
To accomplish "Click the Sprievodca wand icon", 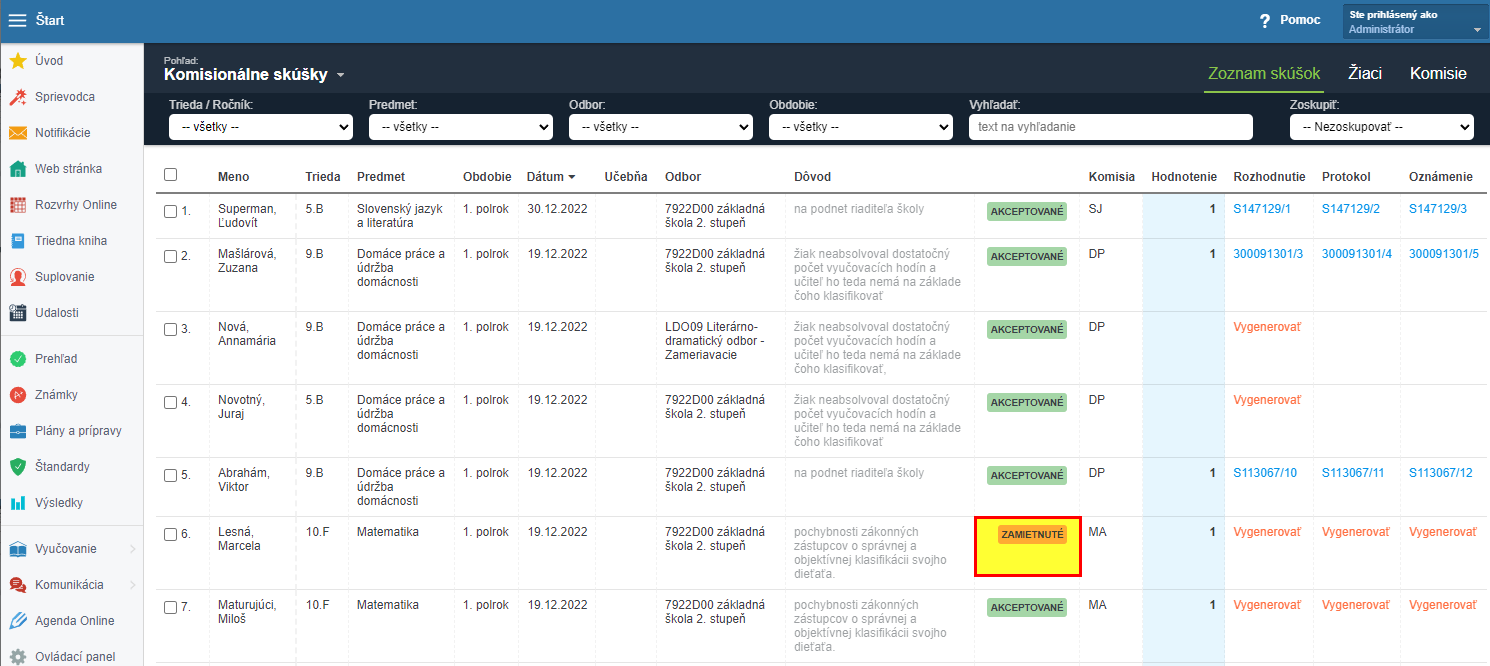I will (18, 97).
